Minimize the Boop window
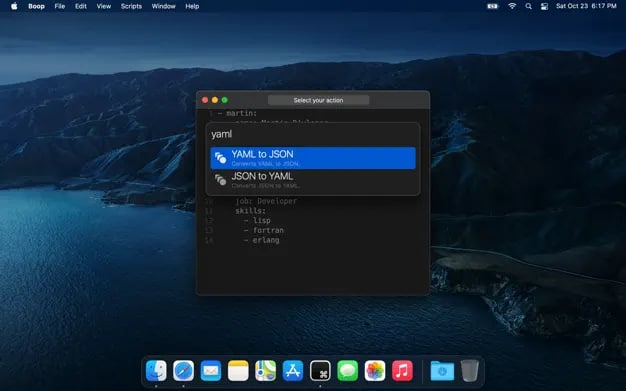The height and width of the screenshot is (391, 626). (215, 100)
